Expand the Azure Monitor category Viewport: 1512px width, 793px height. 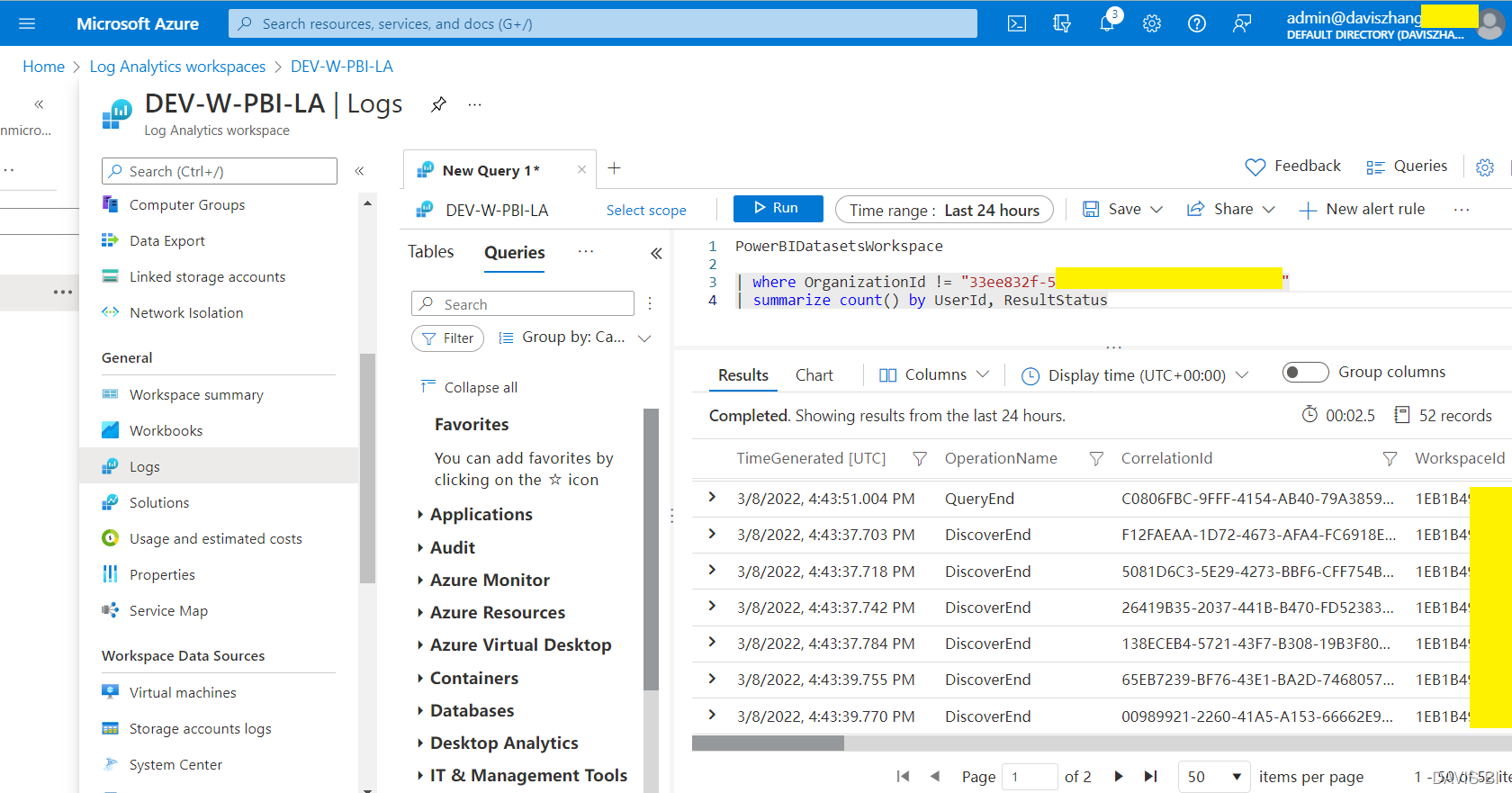pyautogui.click(x=490, y=581)
